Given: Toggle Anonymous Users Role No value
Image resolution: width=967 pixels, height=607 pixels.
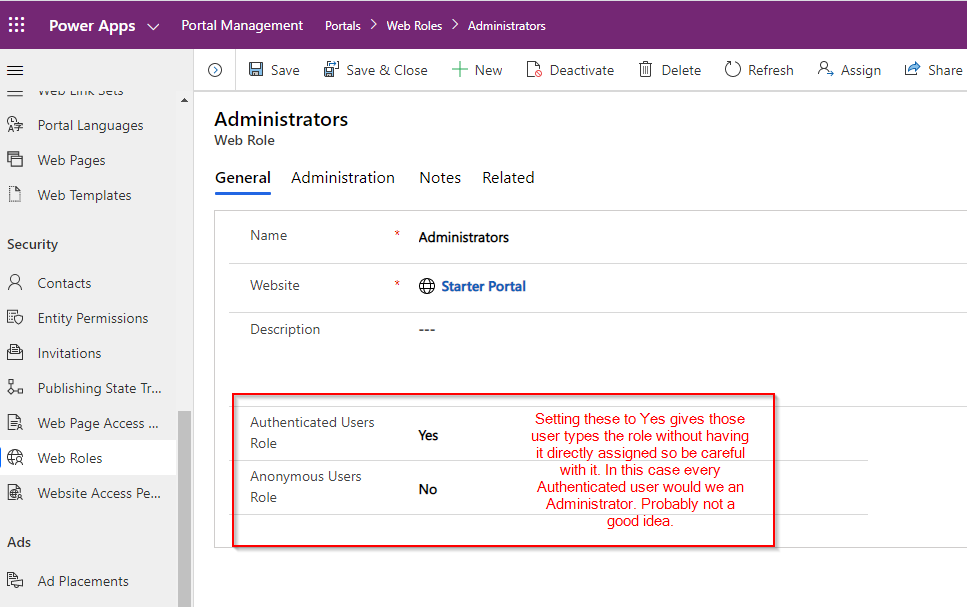Looking at the screenshot, I should [428, 490].
